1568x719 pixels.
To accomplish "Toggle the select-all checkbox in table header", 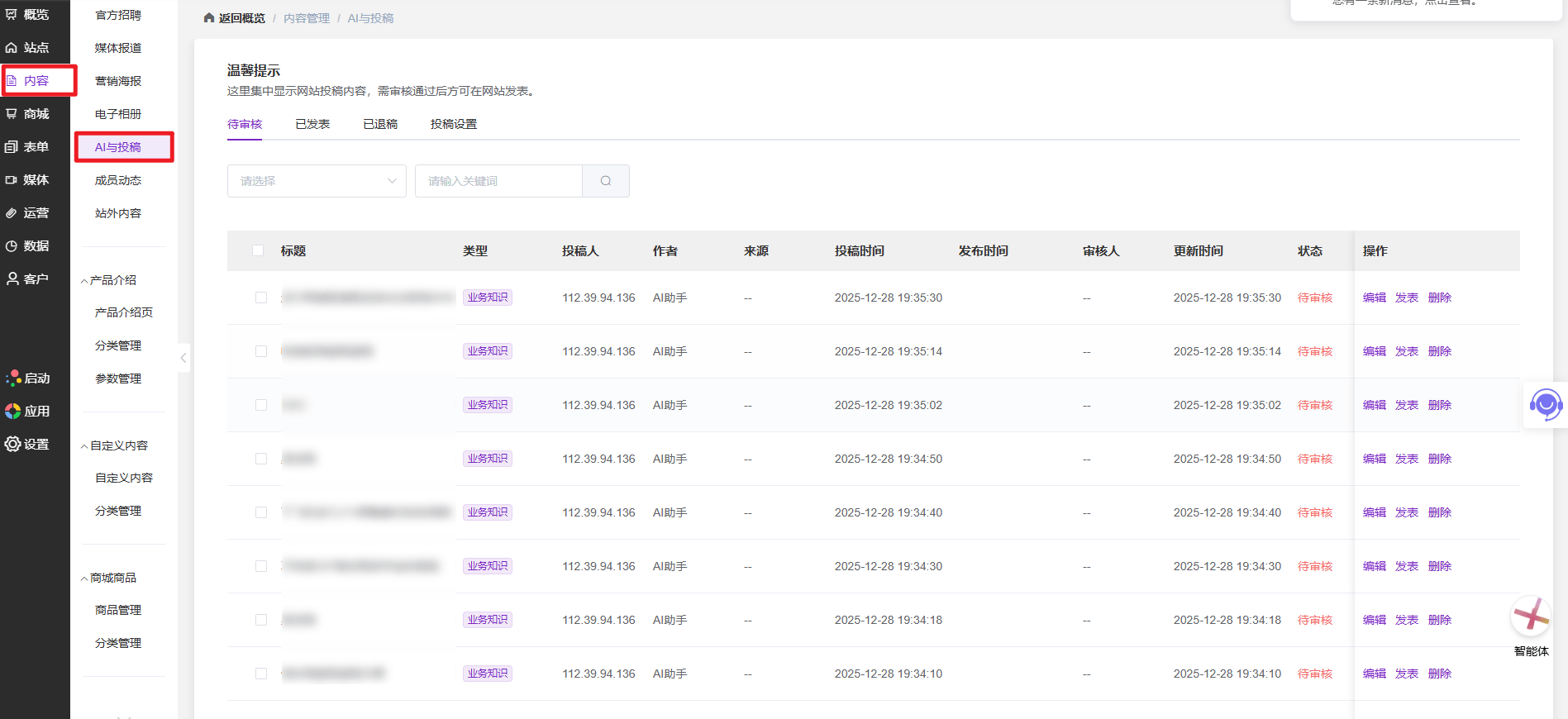I will (x=258, y=250).
